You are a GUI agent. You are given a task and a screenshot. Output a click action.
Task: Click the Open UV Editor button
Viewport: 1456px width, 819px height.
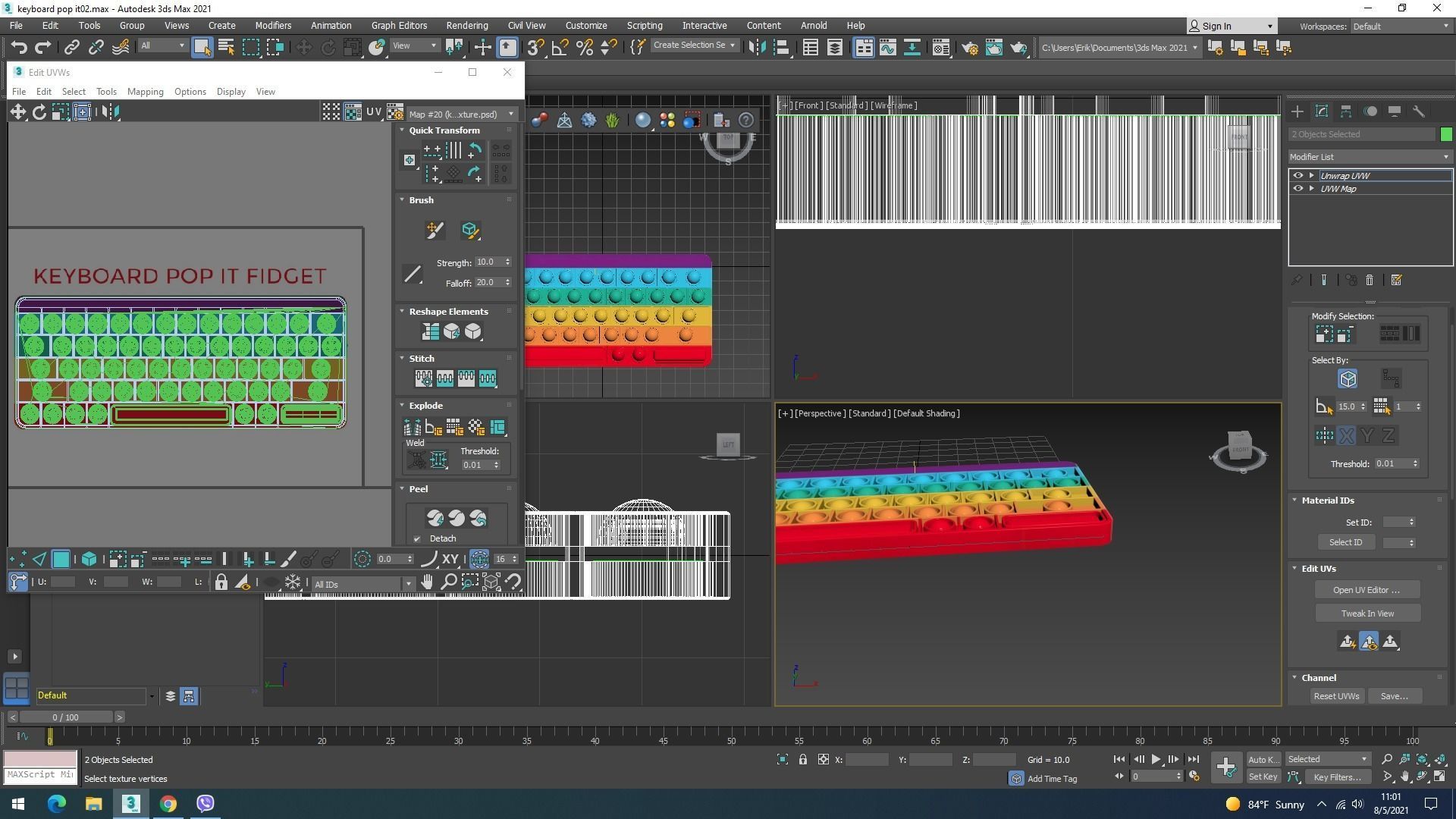1367,590
